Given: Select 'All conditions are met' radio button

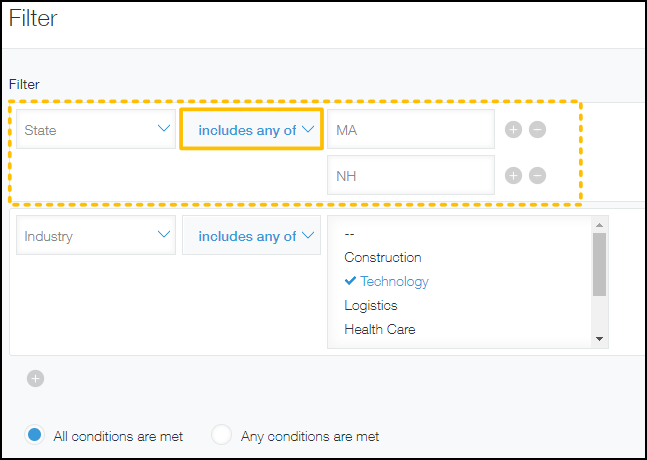Looking at the screenshot, I should [35, 435].
